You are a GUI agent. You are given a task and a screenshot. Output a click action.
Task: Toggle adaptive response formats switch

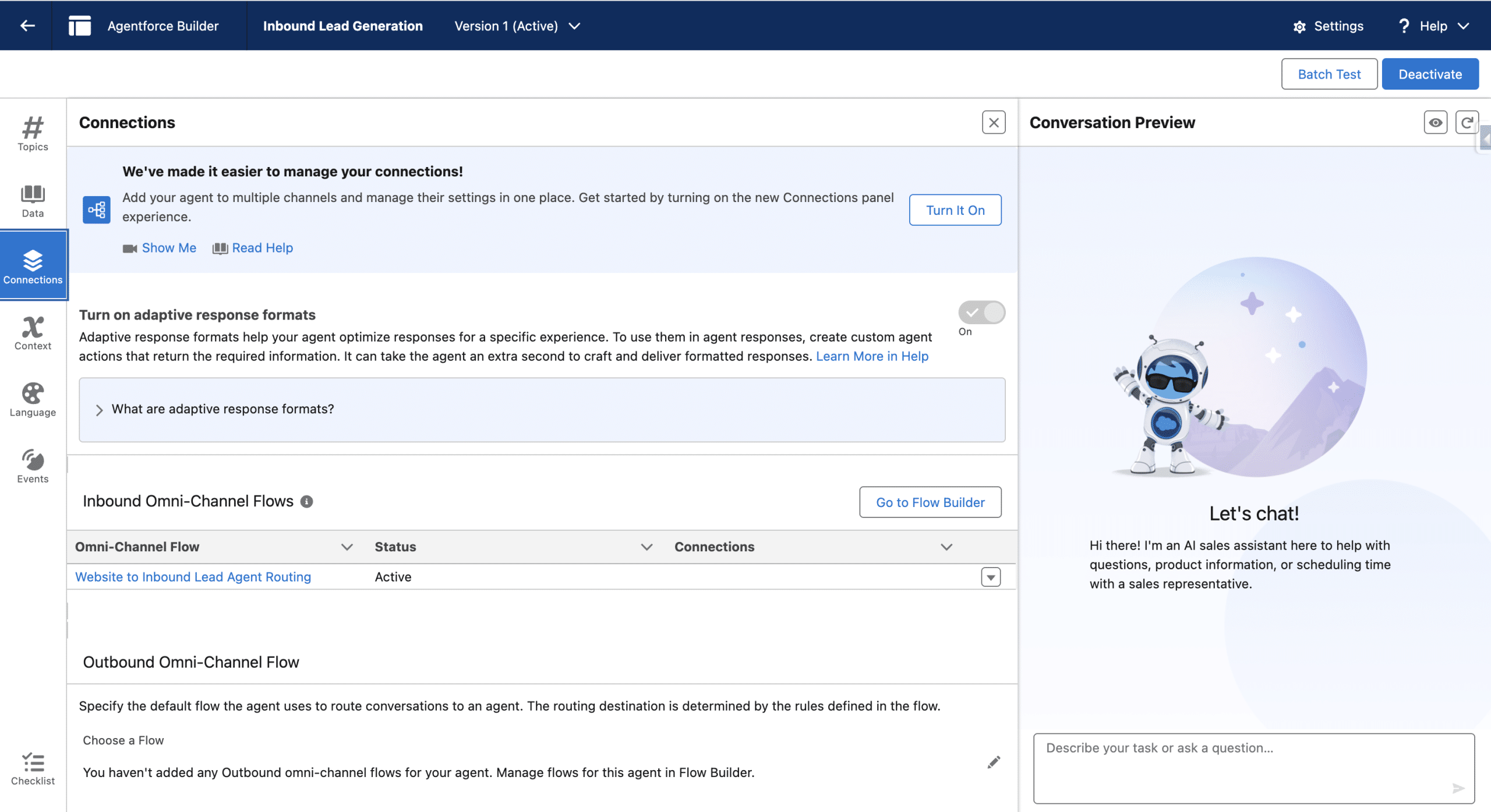(x=981, y=313)
